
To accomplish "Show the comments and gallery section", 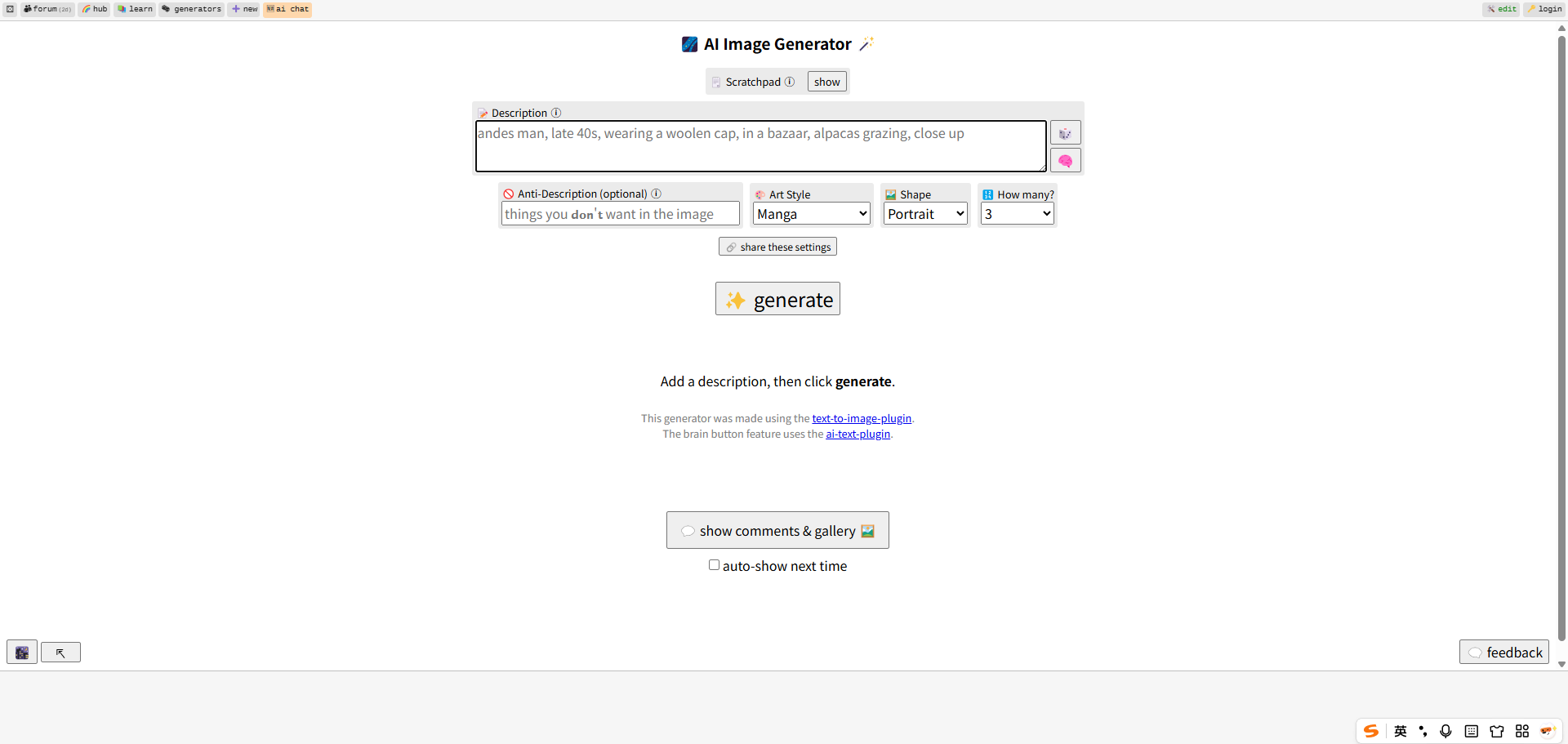I will [x=777, y=530].
